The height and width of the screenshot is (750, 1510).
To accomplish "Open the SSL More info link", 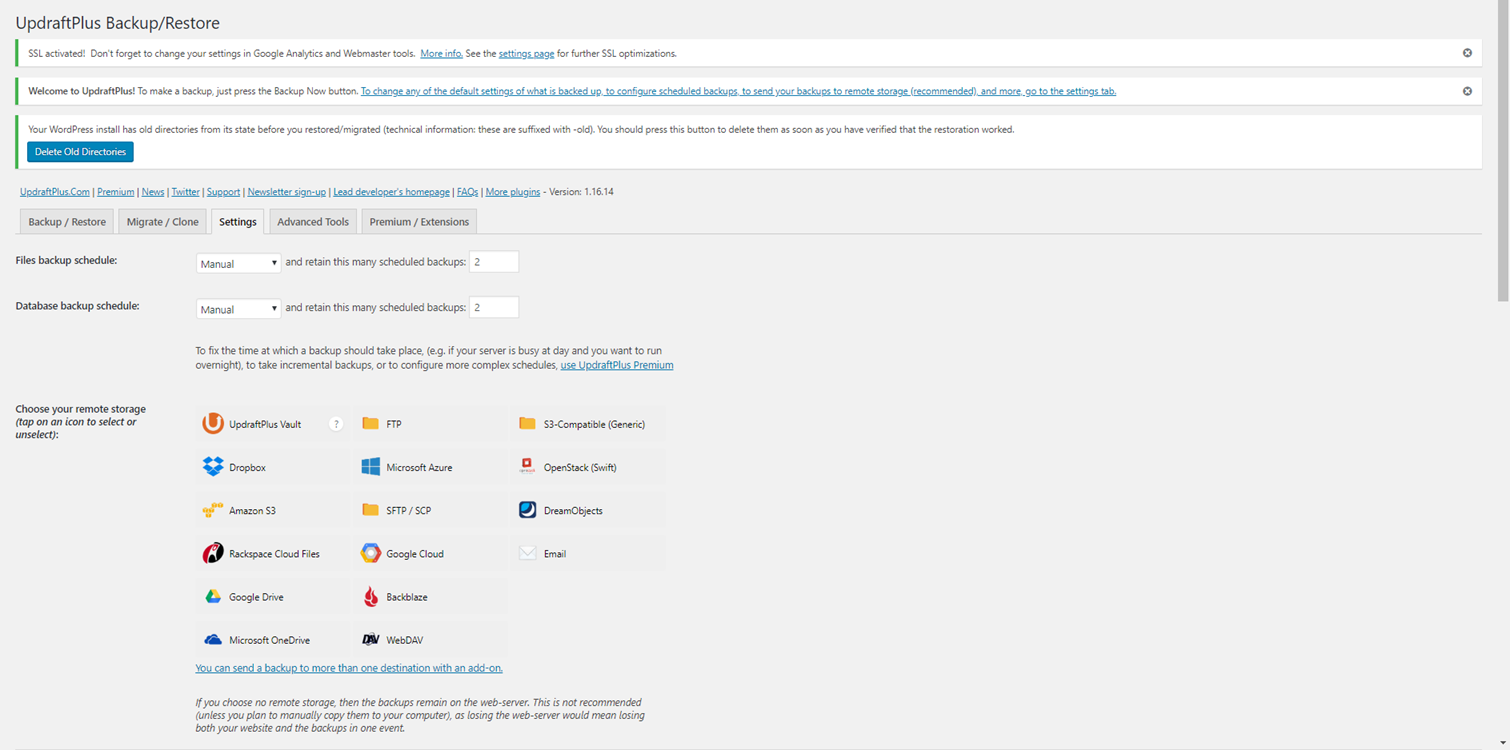I will (x=441, y=53).
